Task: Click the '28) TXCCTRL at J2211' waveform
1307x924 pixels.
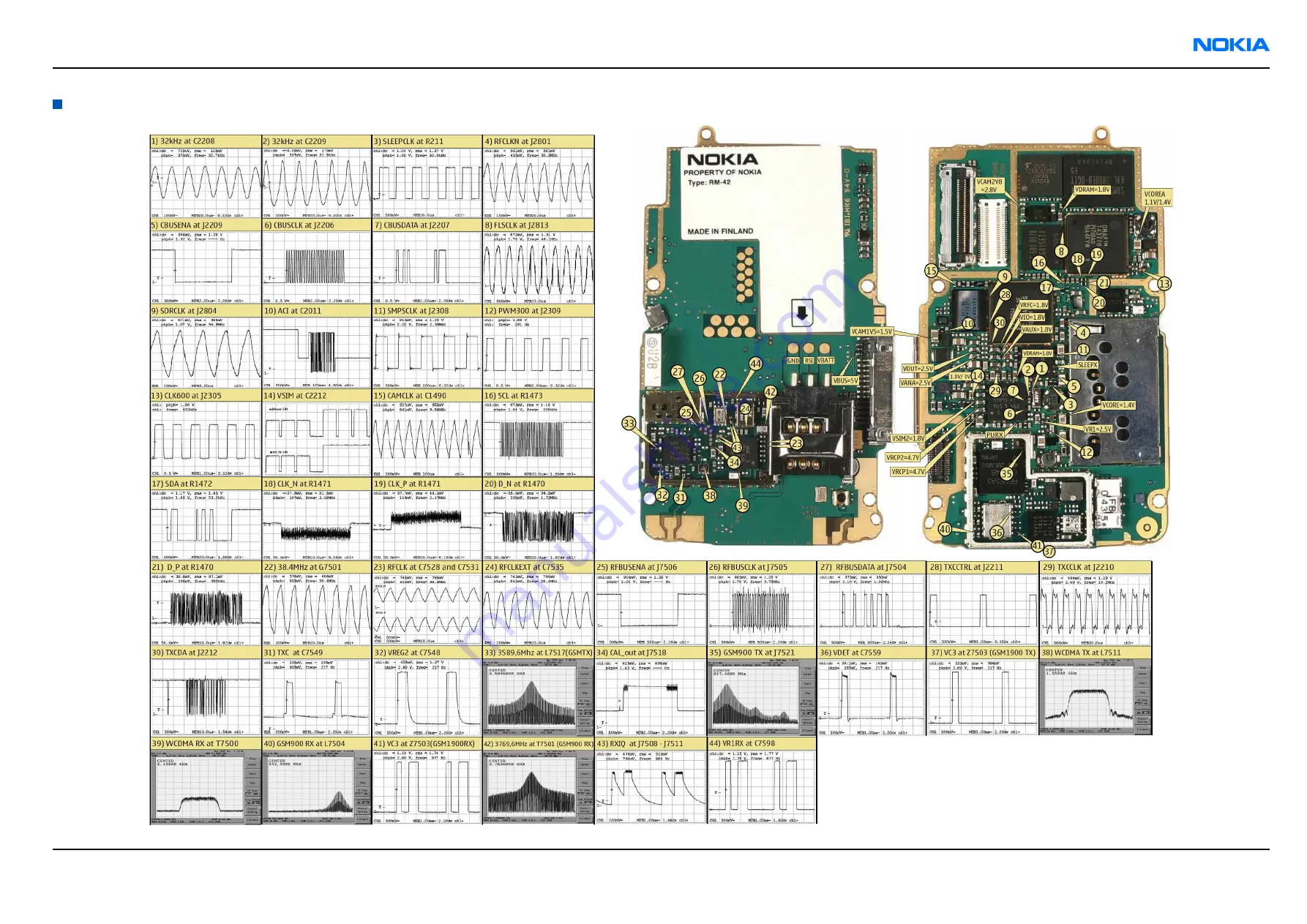Action: (x=984, y=609)
